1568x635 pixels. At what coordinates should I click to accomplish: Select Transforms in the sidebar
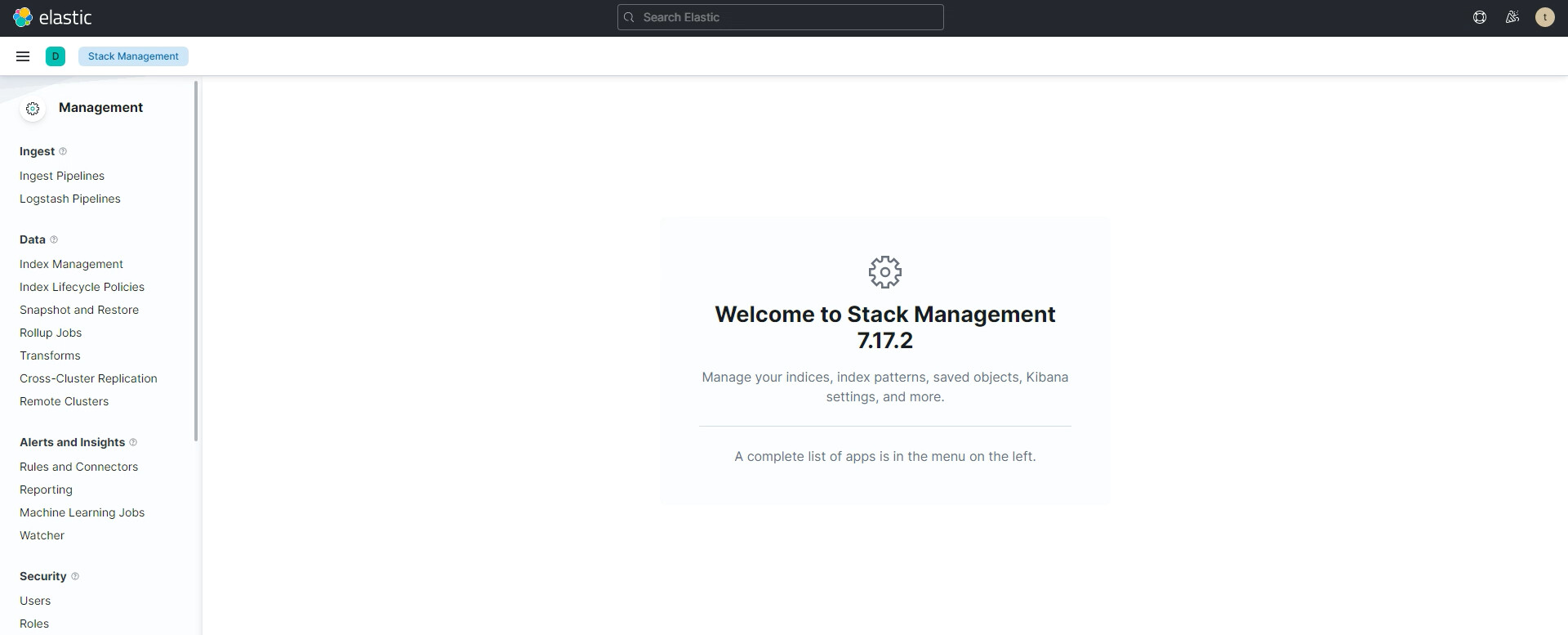click(50, 356)
